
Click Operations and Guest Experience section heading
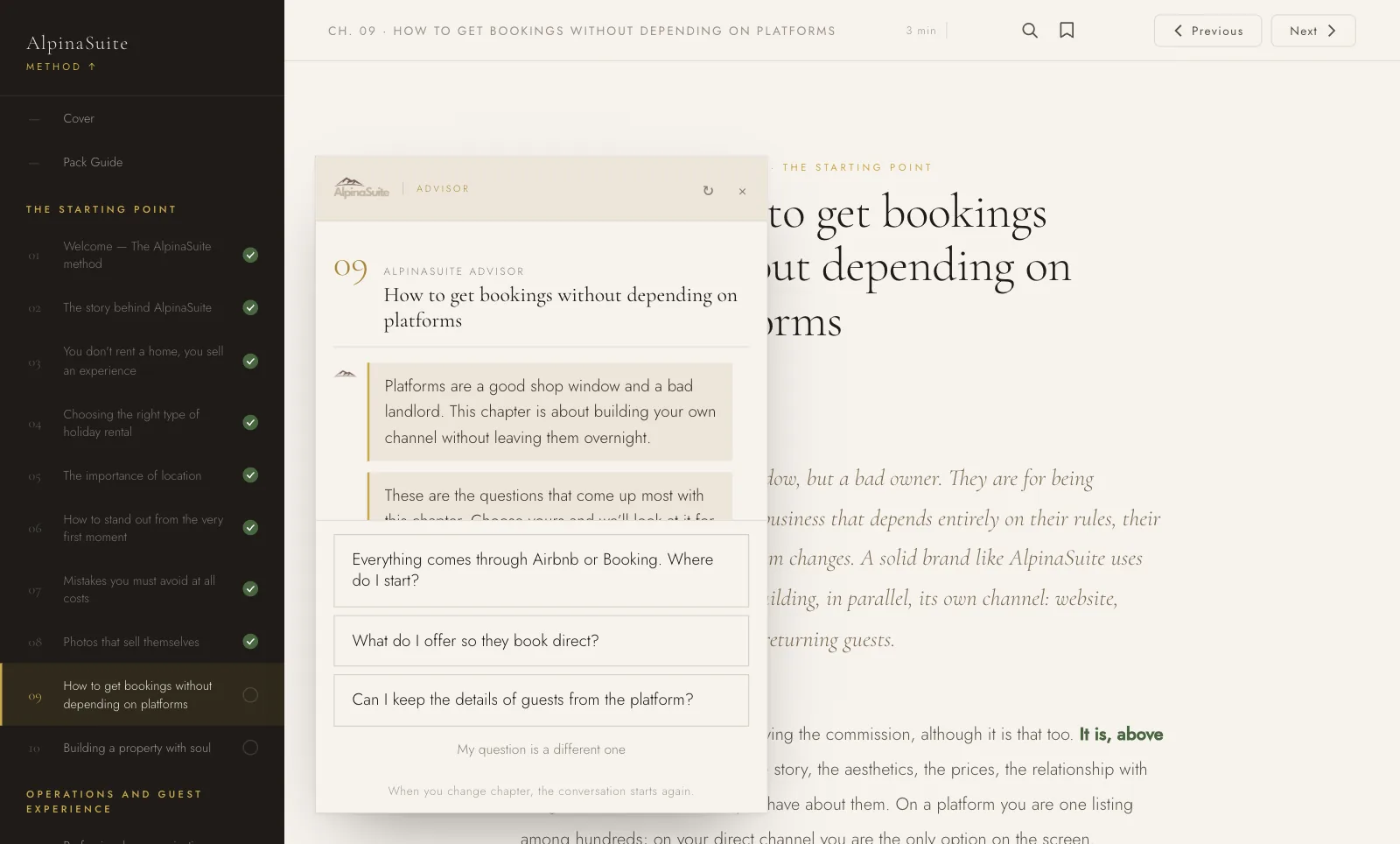[x=114, y=801]
